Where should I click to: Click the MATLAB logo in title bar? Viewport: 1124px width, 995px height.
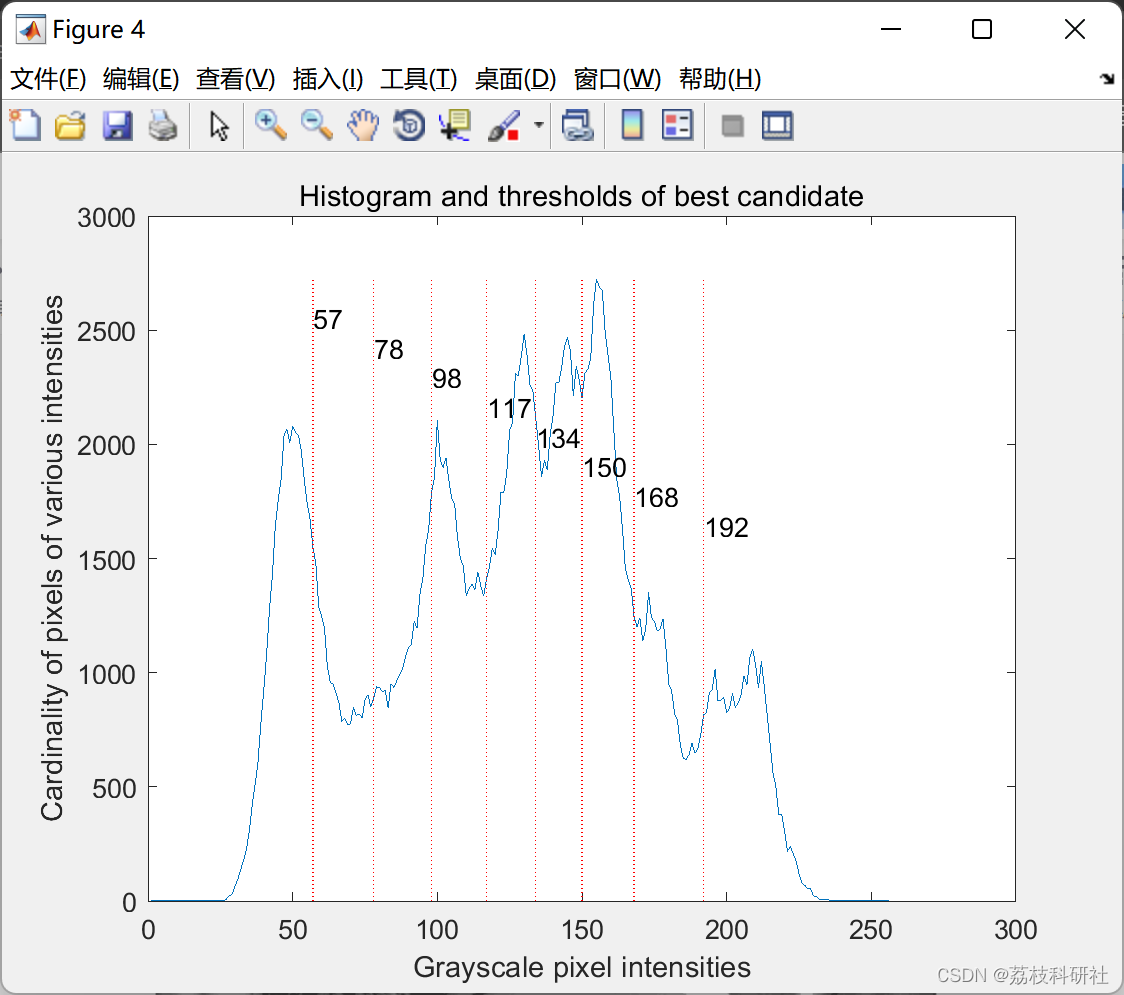point(31,29)
